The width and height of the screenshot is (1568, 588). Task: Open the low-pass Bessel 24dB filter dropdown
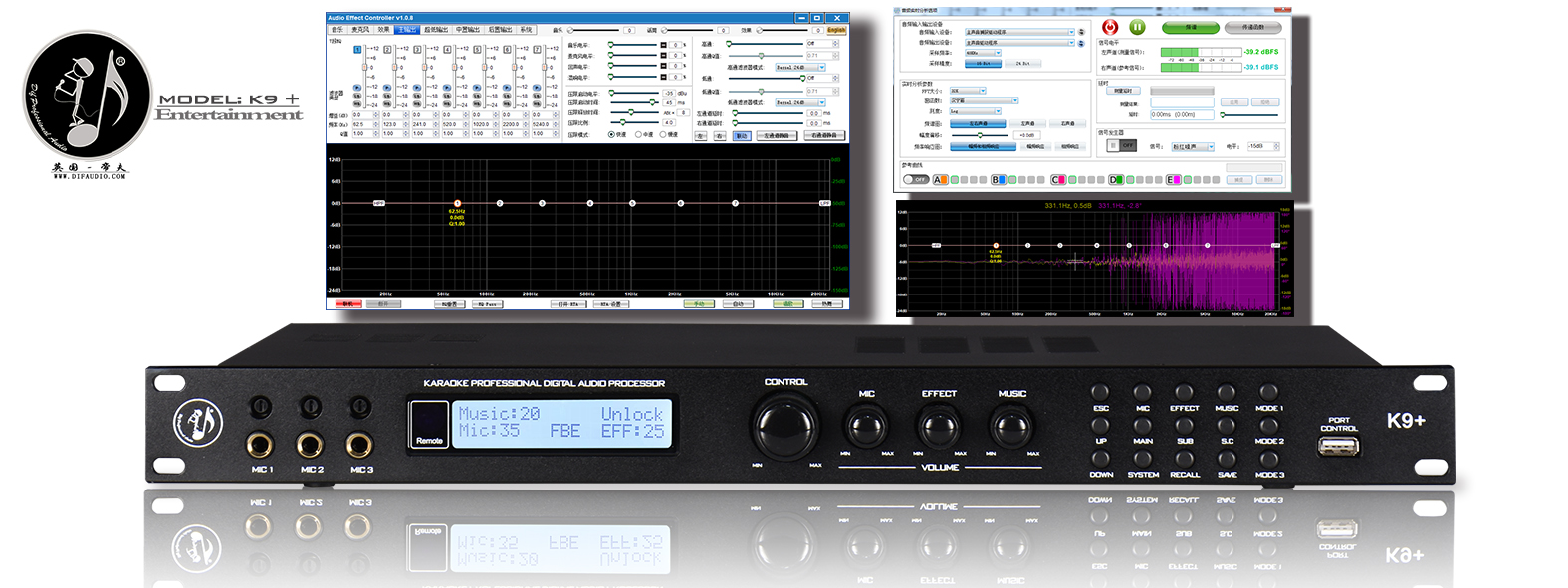pyautogui.click(x=800, y=102)
